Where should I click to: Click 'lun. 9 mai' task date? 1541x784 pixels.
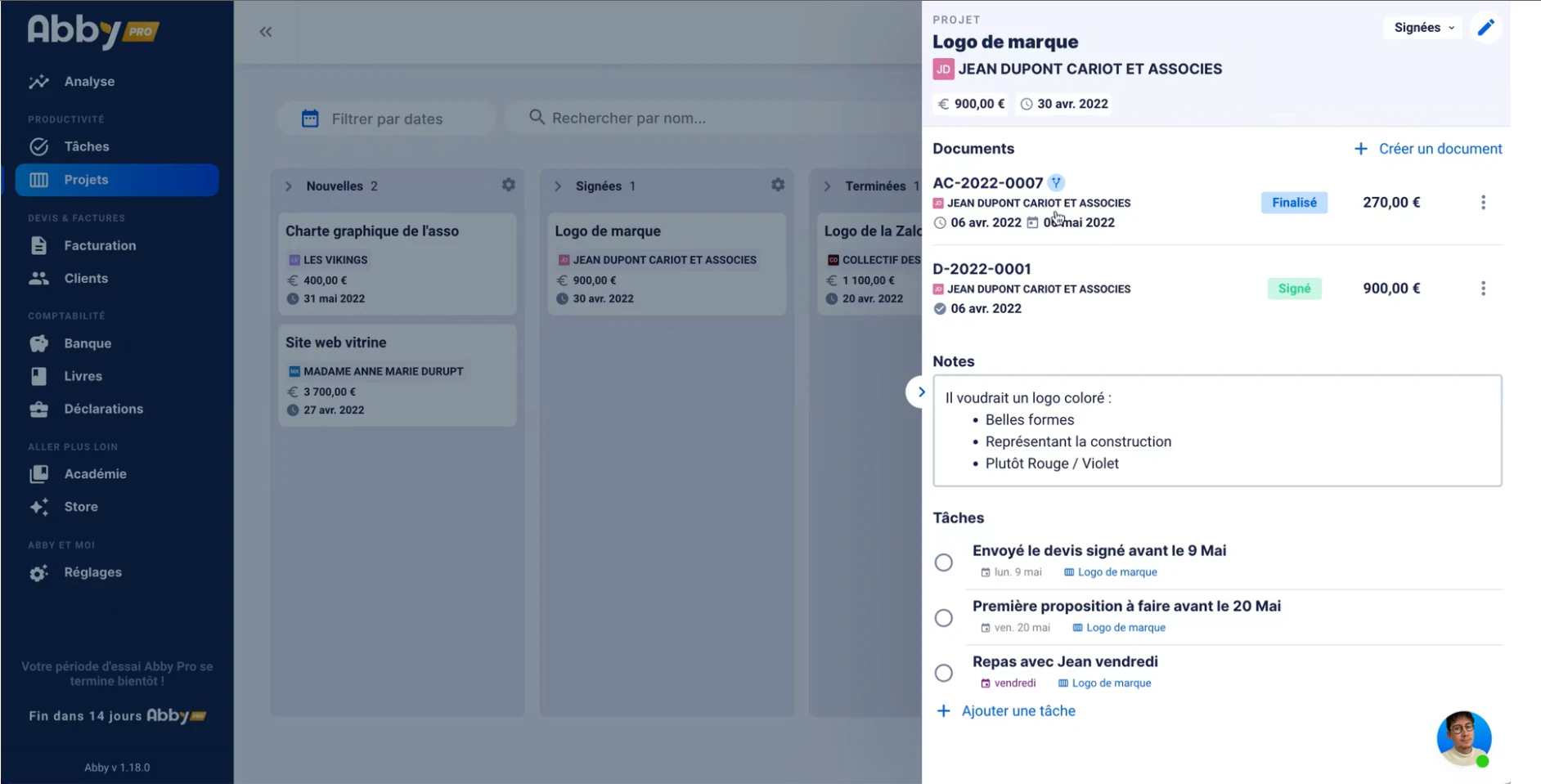(x=1011, y=572)
